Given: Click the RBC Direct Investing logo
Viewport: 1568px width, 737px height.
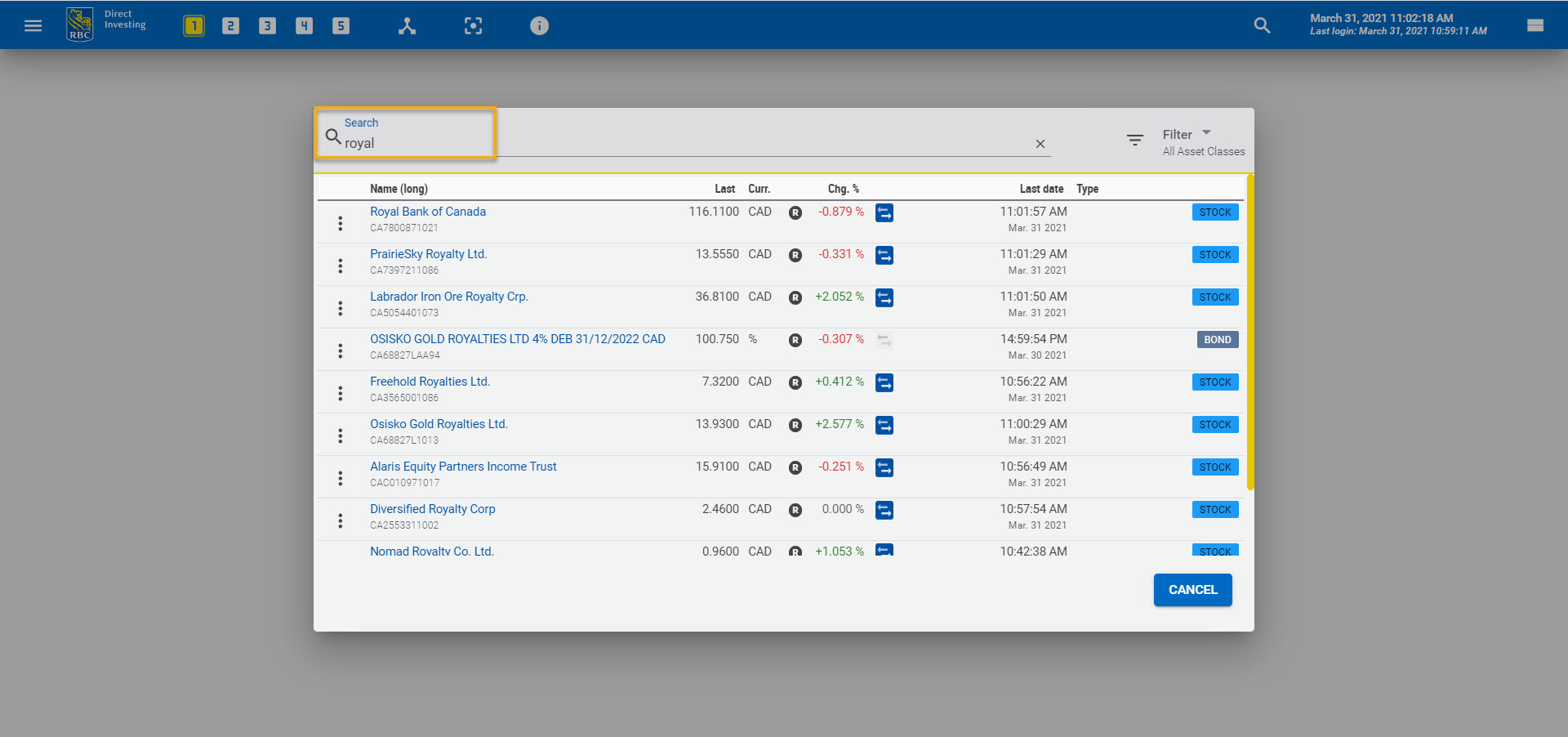Looking at the screenshot, I should (79, 23).
